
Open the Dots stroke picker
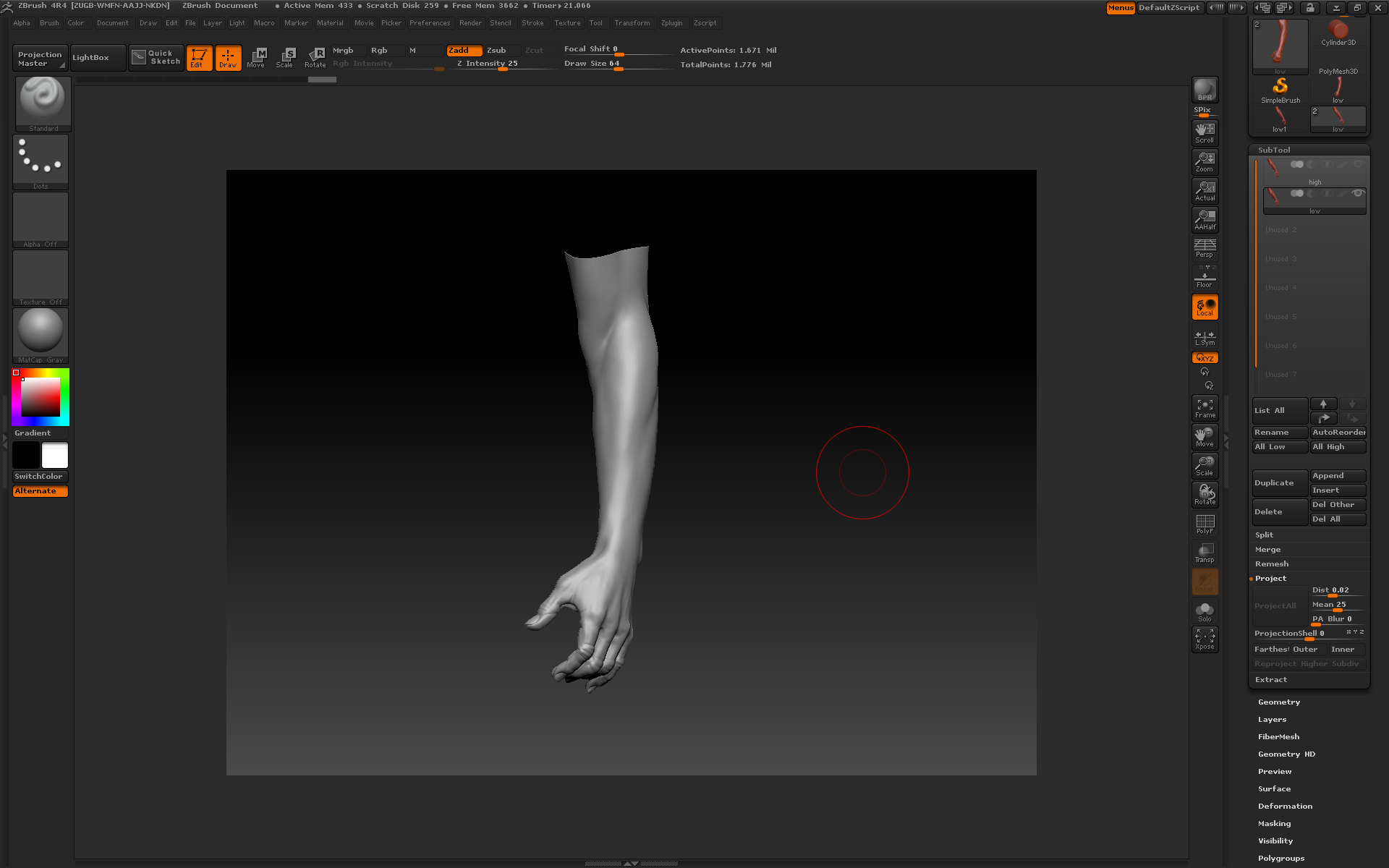(41, 162)
